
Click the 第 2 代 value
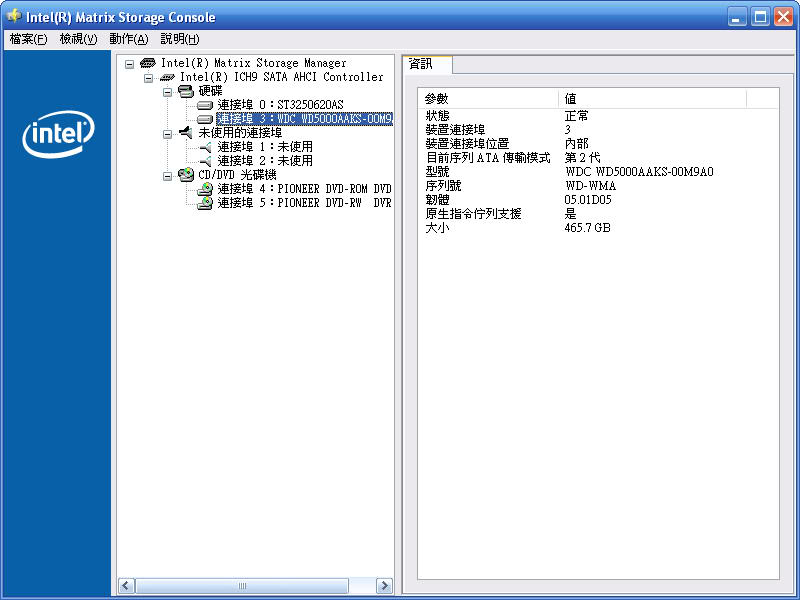[583, 158]
